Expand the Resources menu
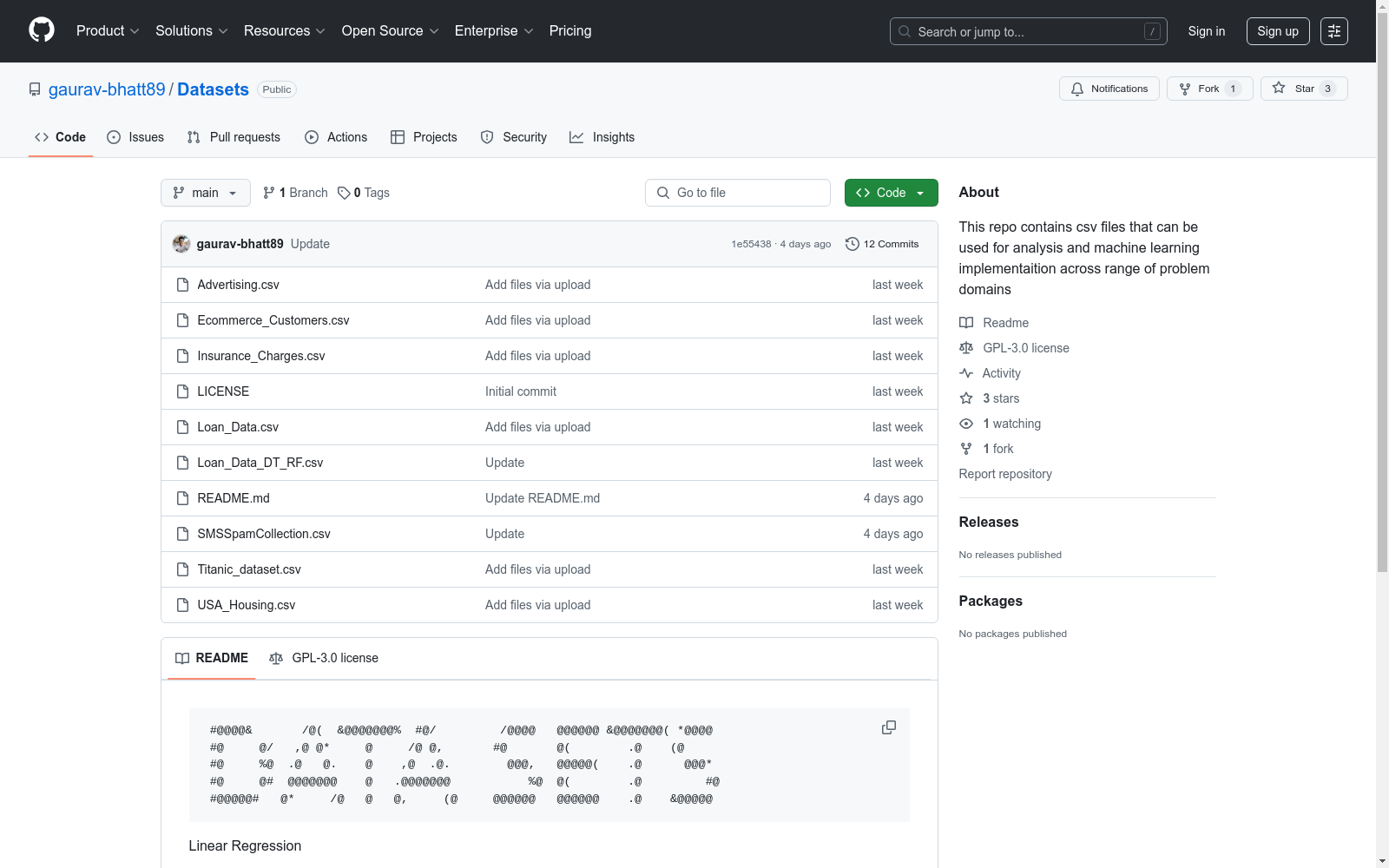The height and width of the screenshot is (868, 1389). click(284, 31)
